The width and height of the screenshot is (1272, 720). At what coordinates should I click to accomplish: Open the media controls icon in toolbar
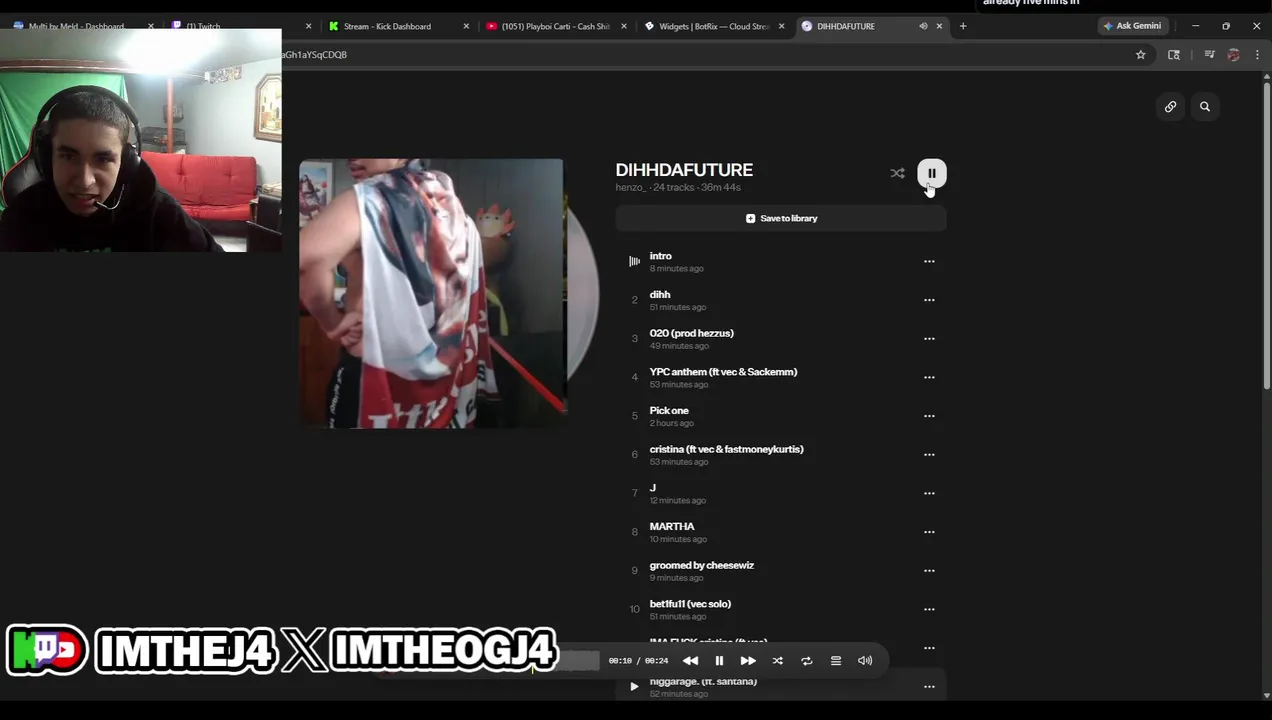click(x=1209, y=55)
